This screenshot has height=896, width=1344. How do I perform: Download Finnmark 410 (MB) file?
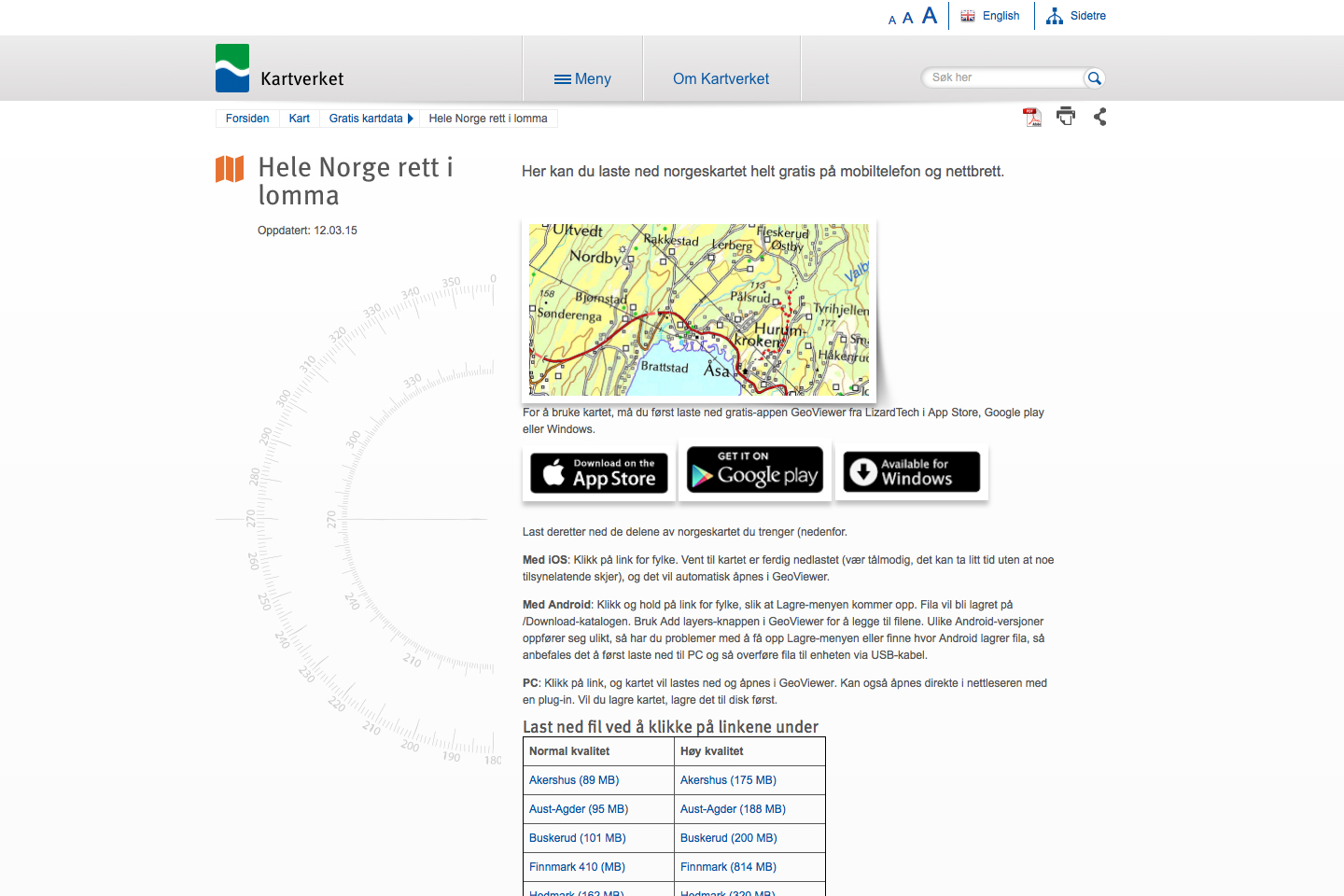tap(577, 867)
